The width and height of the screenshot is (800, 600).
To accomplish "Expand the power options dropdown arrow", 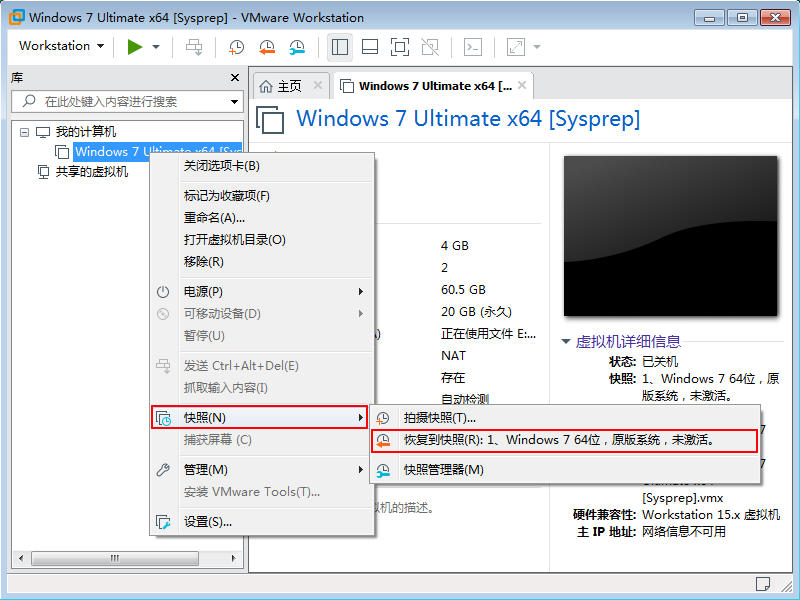I will pyautogui.click(x=156, y=47).
